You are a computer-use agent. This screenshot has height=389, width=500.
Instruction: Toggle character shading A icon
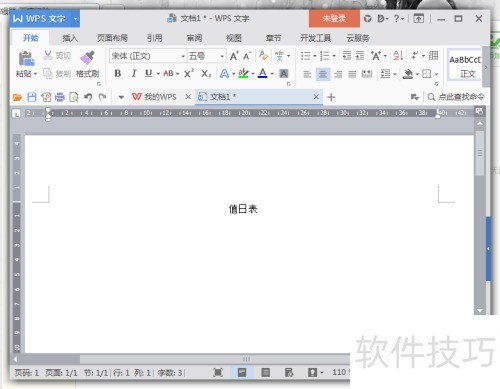pos(284,73)
